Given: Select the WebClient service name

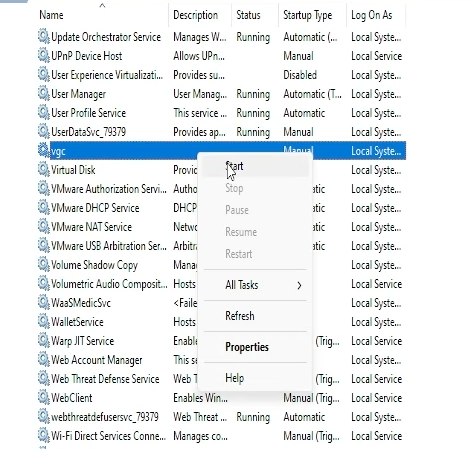Looking at the screenshot, I should [x=71, y=398].
